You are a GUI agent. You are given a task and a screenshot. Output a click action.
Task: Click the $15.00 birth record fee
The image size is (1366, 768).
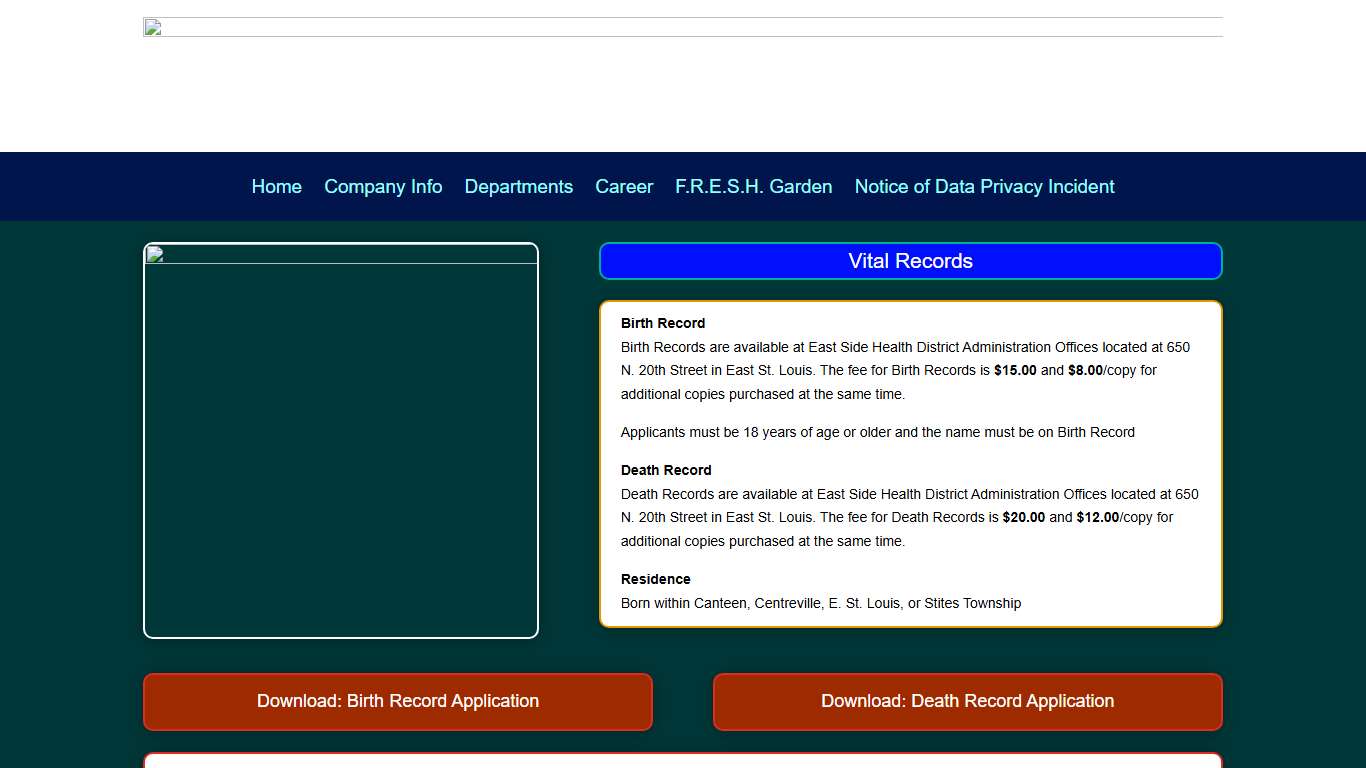(1015, 370)
